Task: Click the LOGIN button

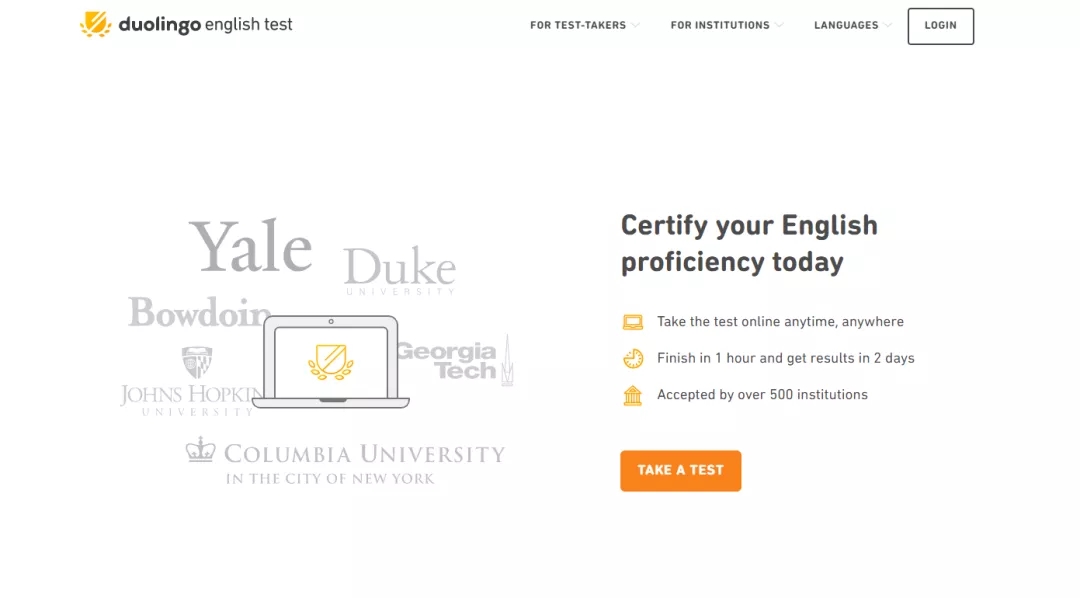Action: tap(940, 26)
